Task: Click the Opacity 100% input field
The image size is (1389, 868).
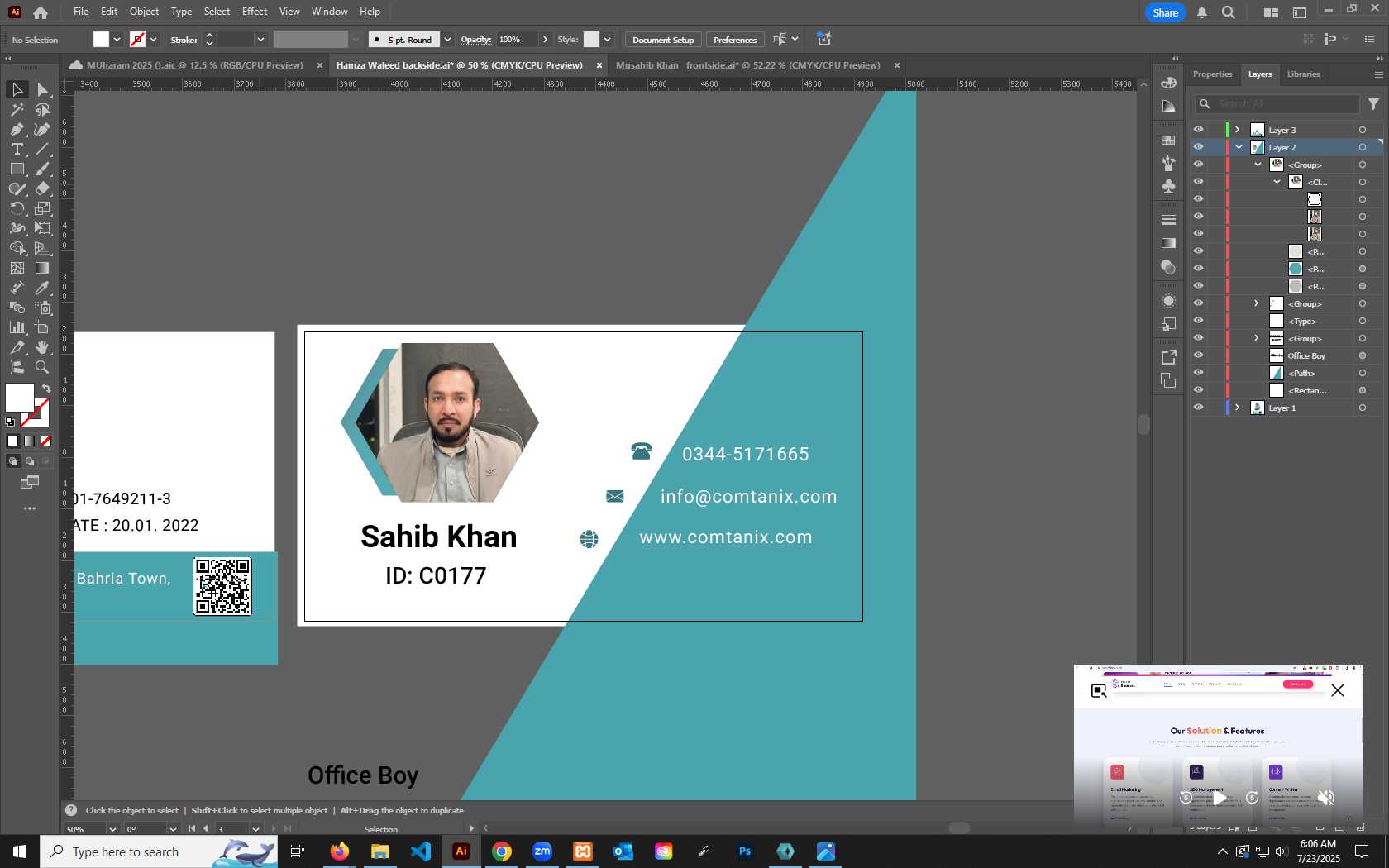Action: coord(517,40)
